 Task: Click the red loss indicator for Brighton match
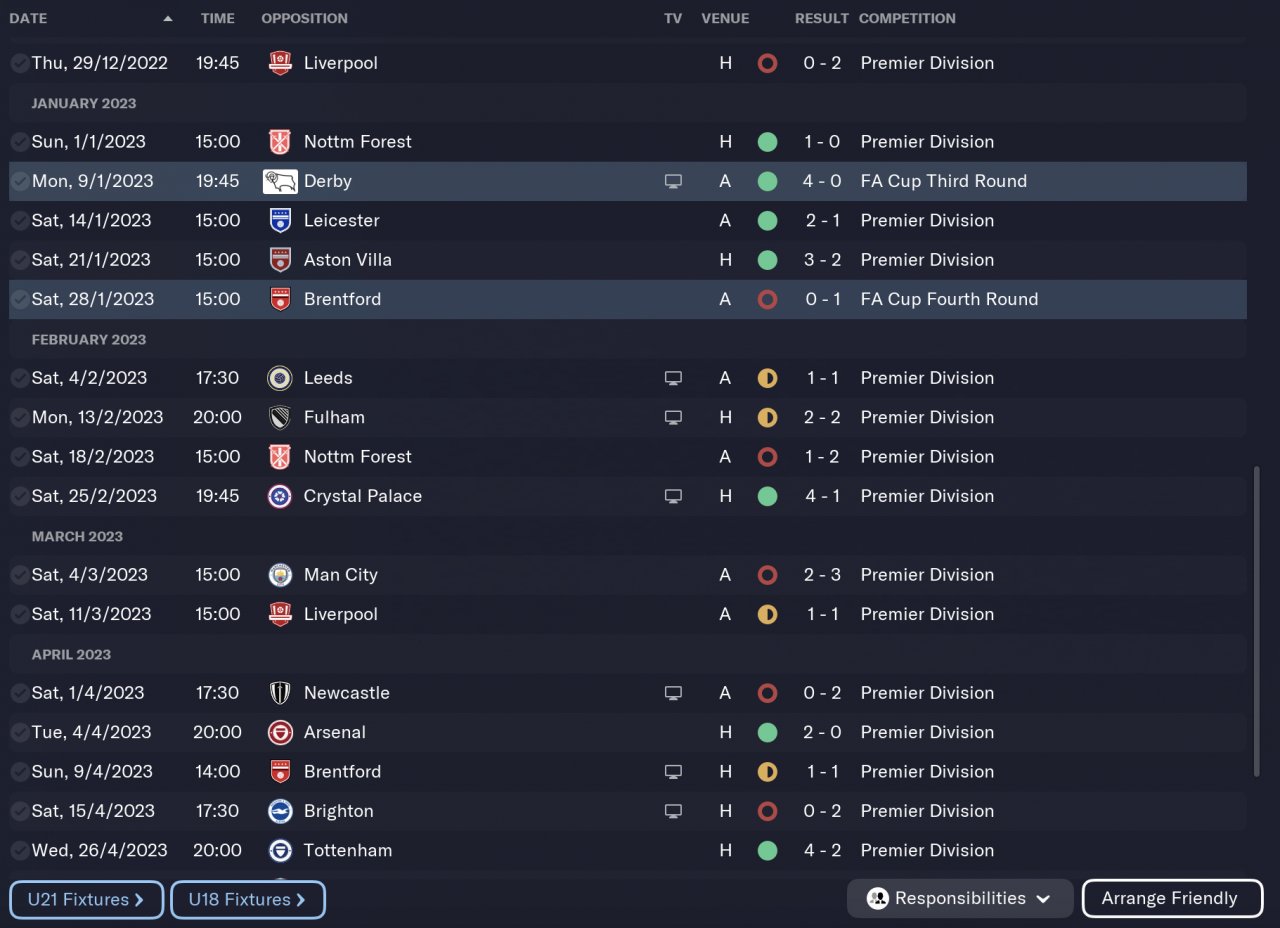[x=767, y=811]
